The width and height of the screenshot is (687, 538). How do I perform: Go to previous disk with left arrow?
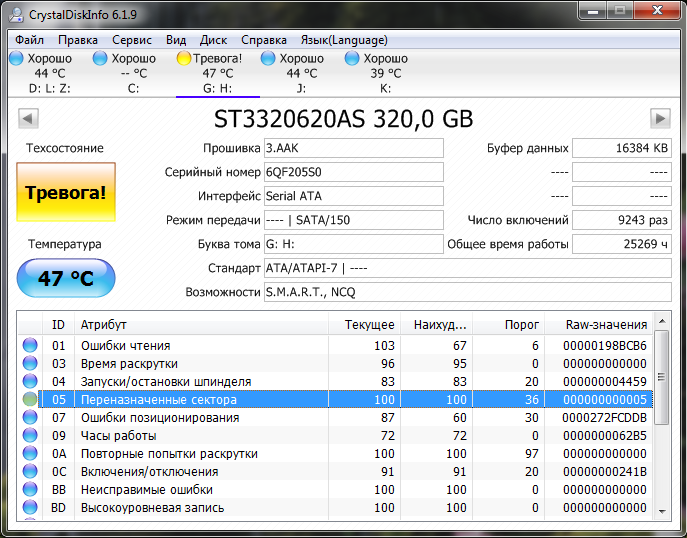tap(28, 119)
